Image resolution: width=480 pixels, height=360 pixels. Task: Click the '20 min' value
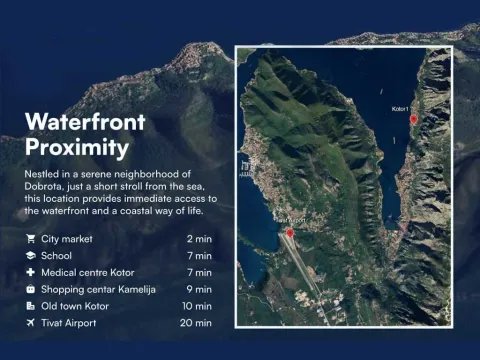click(196, 323)
